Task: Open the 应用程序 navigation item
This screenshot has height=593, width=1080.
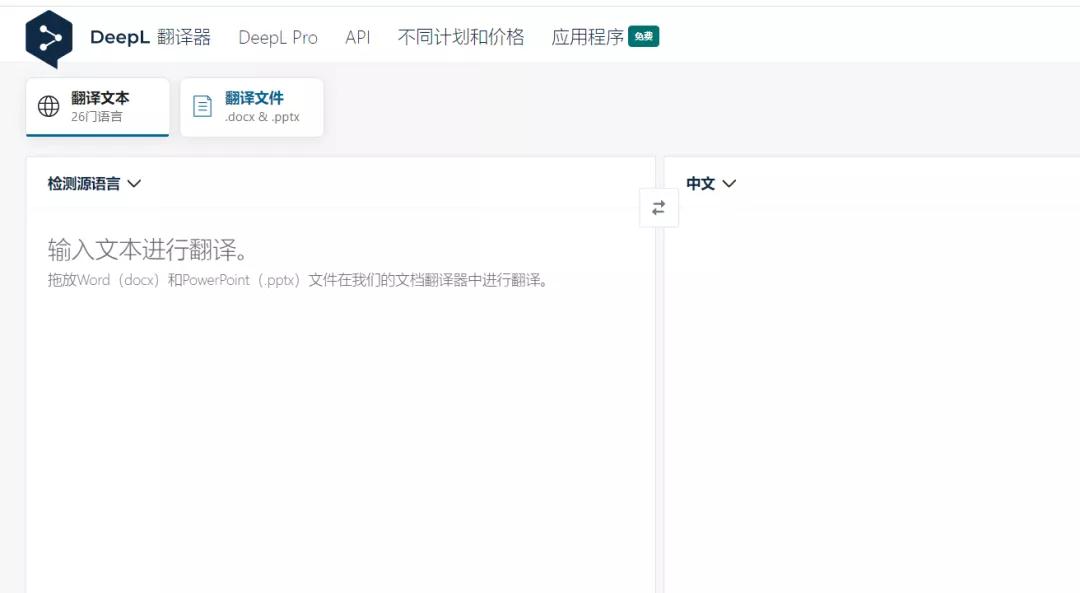Action: [588, 37]
